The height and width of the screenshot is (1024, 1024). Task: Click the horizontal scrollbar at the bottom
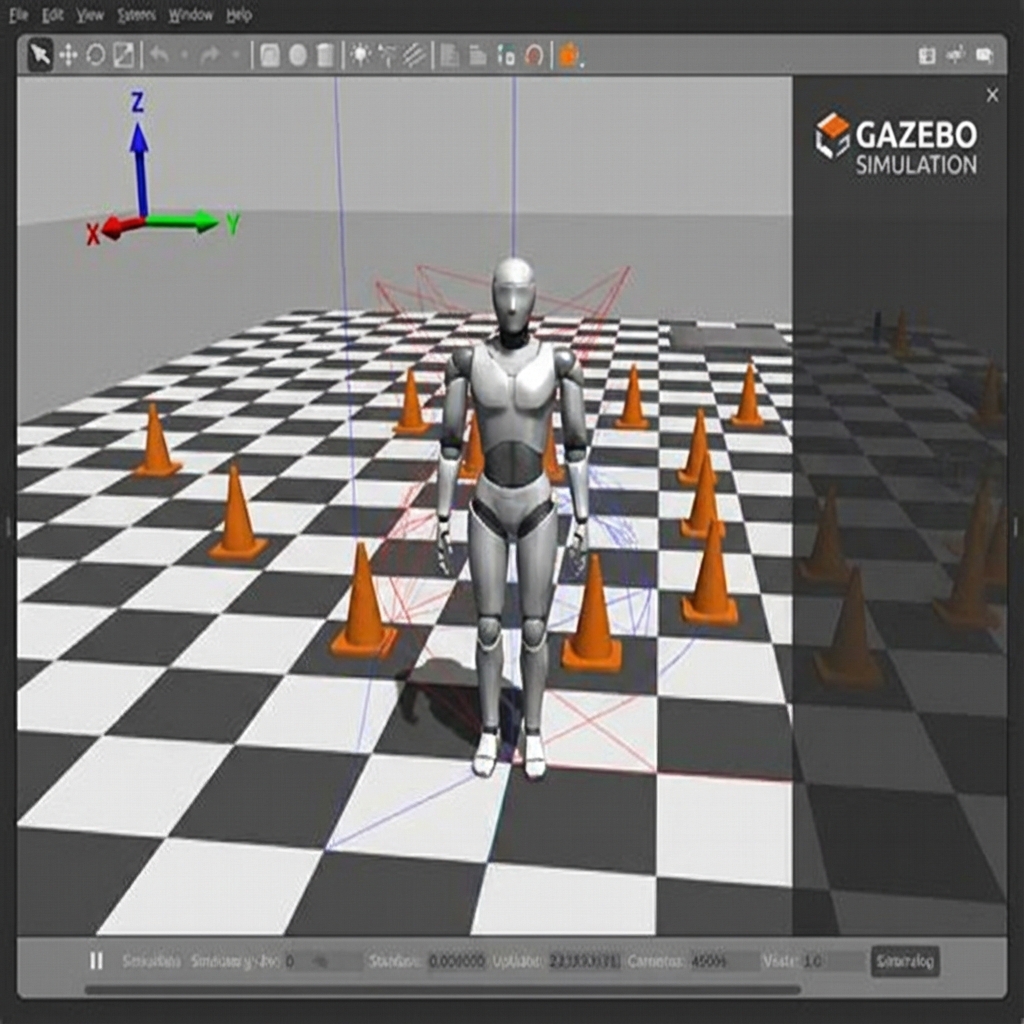[x=440, y=990]
